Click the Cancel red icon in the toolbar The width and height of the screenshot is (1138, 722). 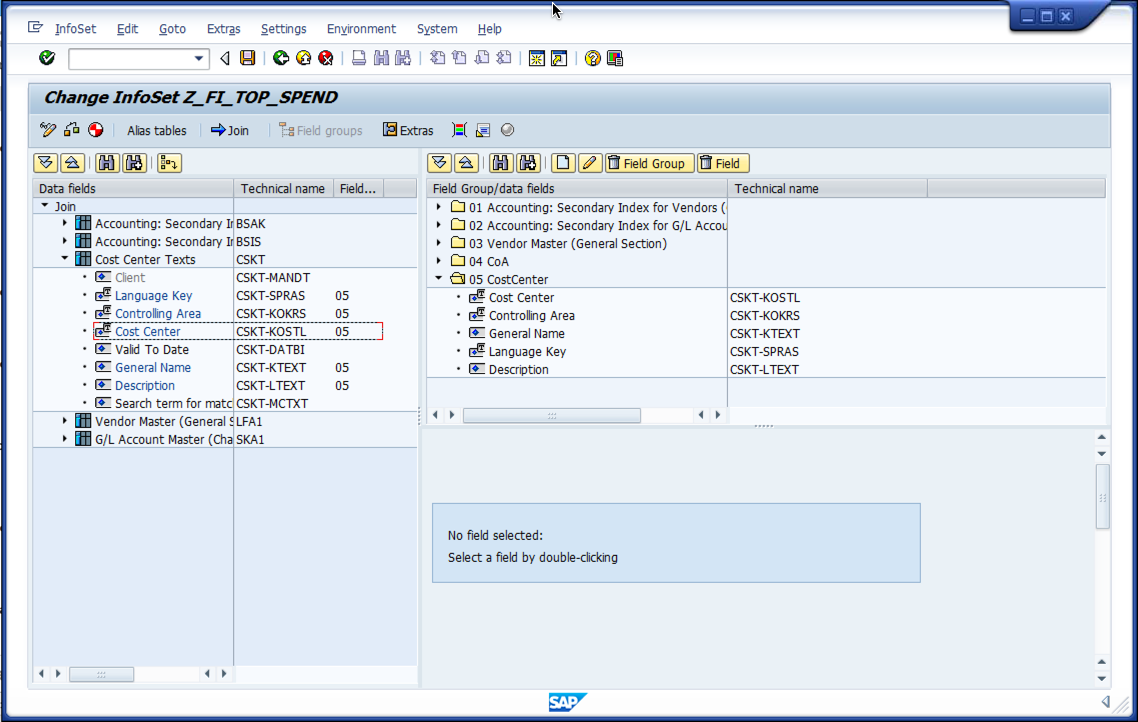[x=325, y=58]
